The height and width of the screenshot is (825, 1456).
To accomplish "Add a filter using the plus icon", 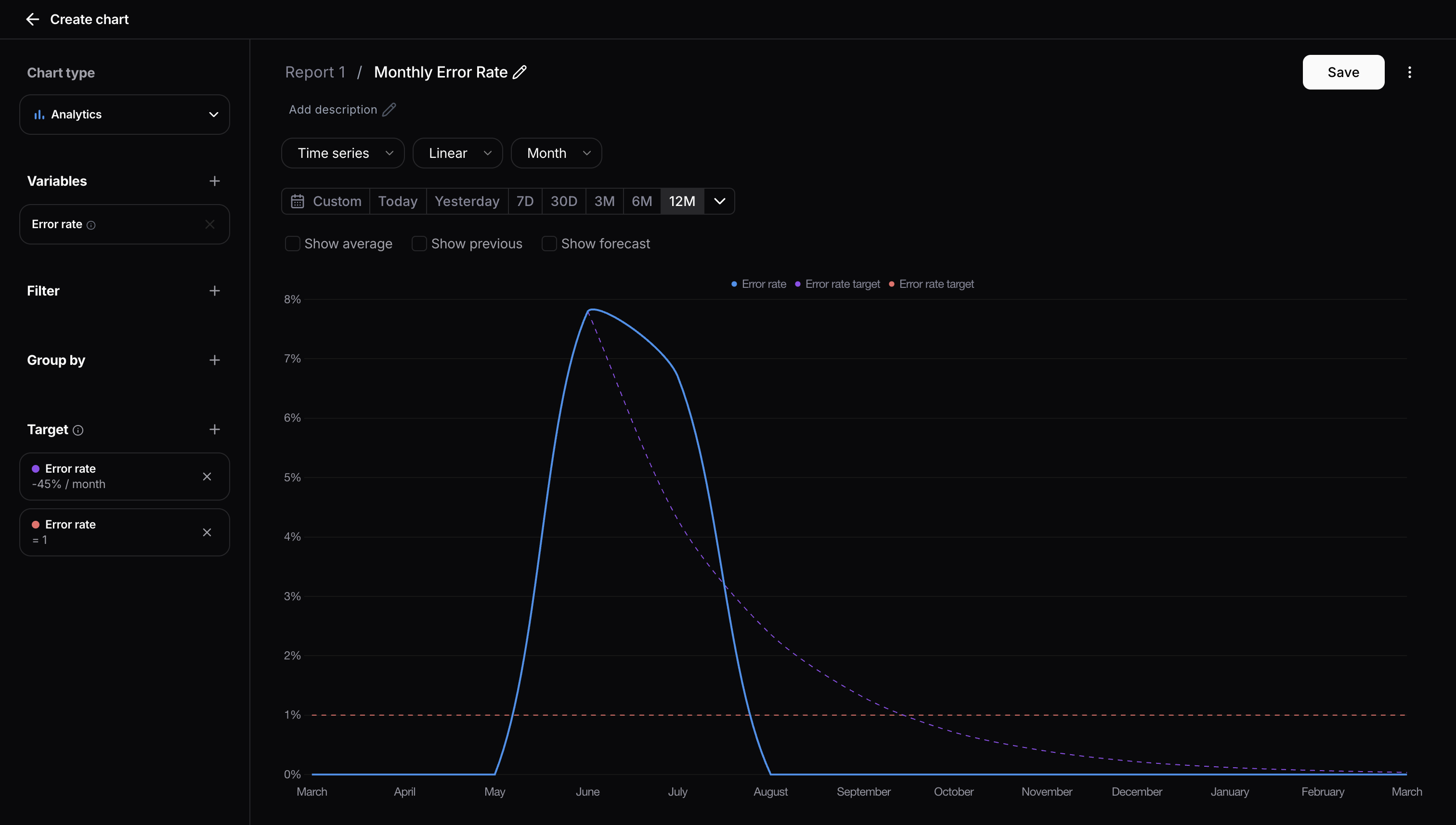I will click(214, 291).
